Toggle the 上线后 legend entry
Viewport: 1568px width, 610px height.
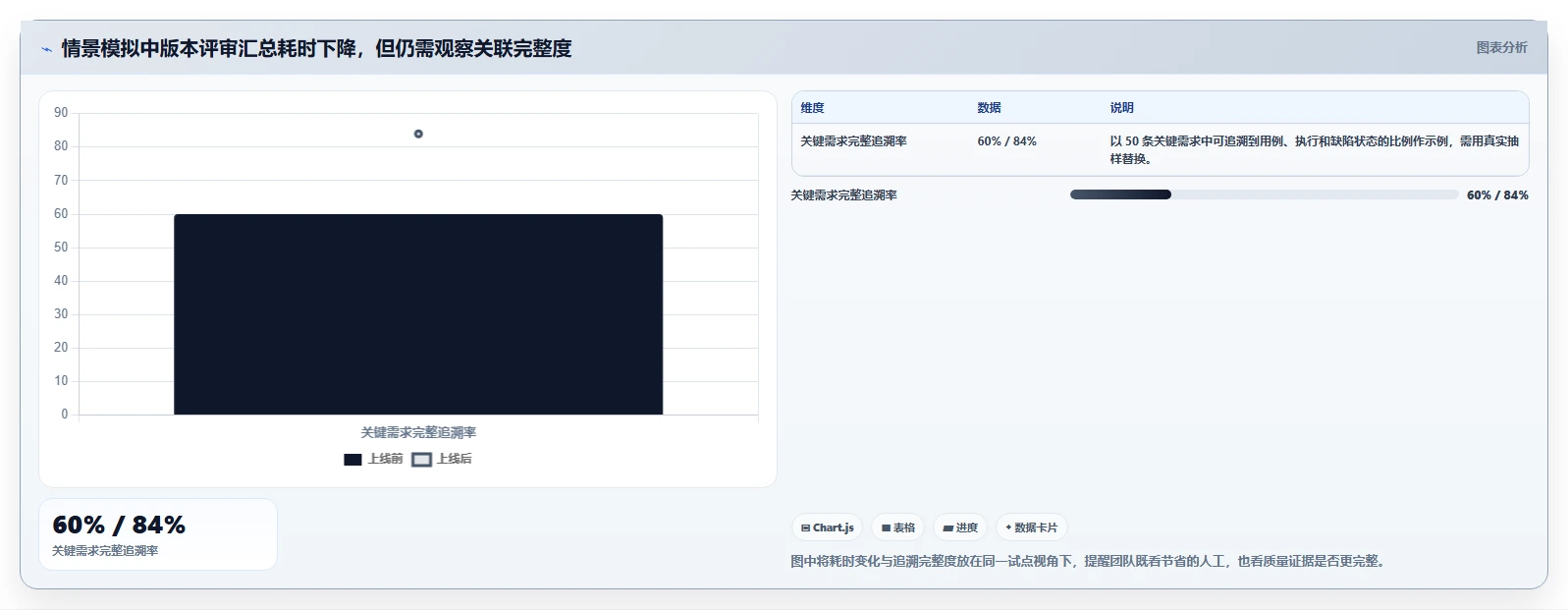click(x=442, y=459)
